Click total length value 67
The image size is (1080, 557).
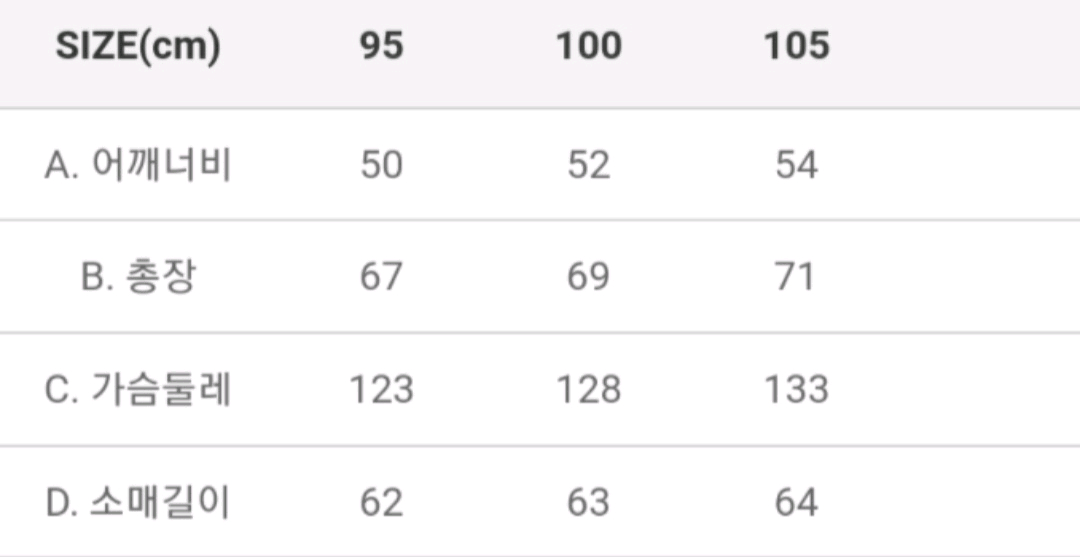click(x=381, y=277)
